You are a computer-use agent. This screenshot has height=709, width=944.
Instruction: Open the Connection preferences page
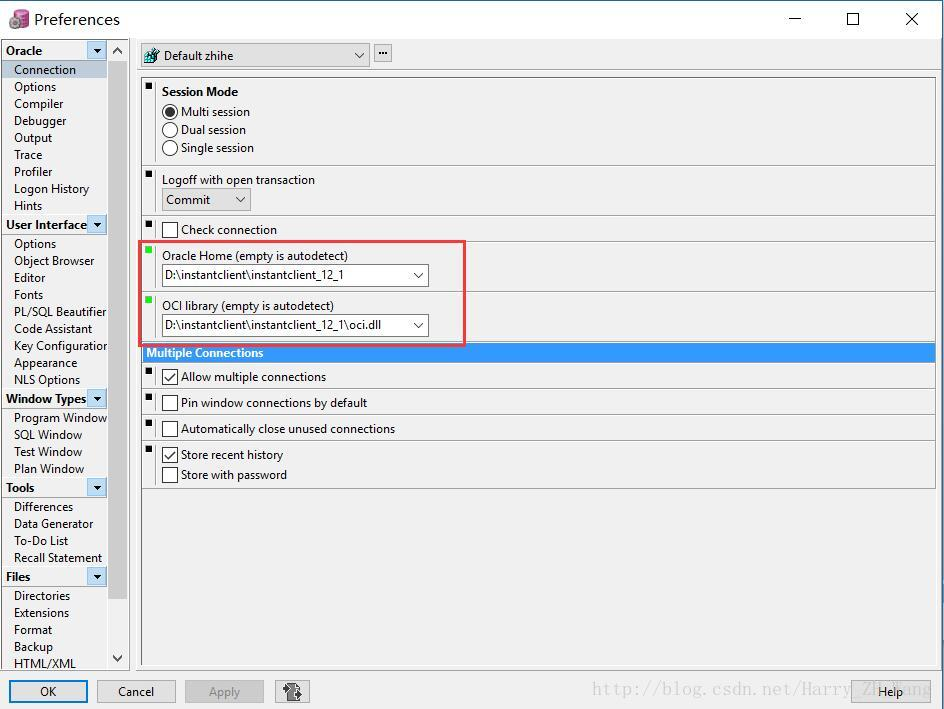click(45, 70)
